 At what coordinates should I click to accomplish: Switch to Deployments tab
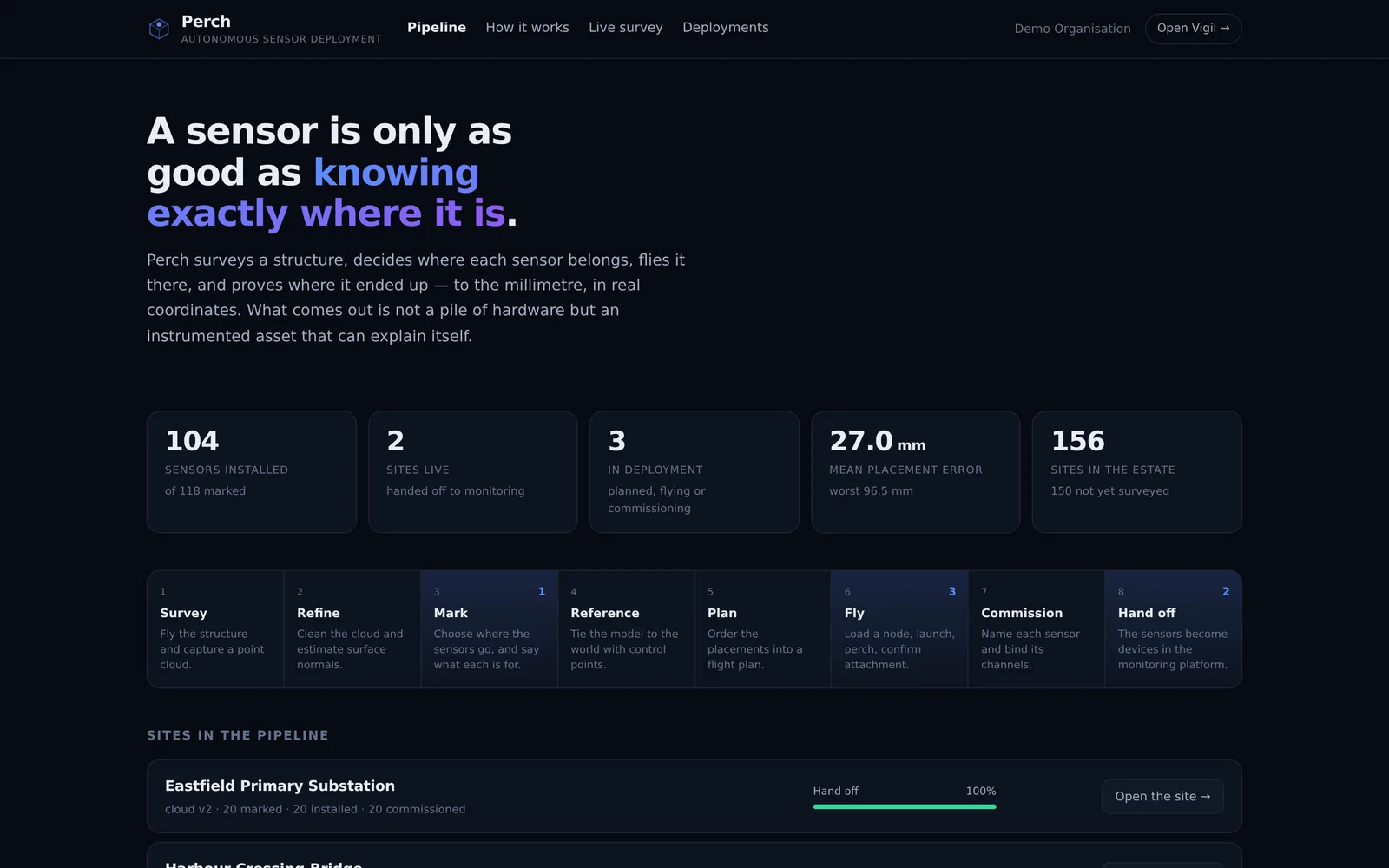[x=726, y=28]
